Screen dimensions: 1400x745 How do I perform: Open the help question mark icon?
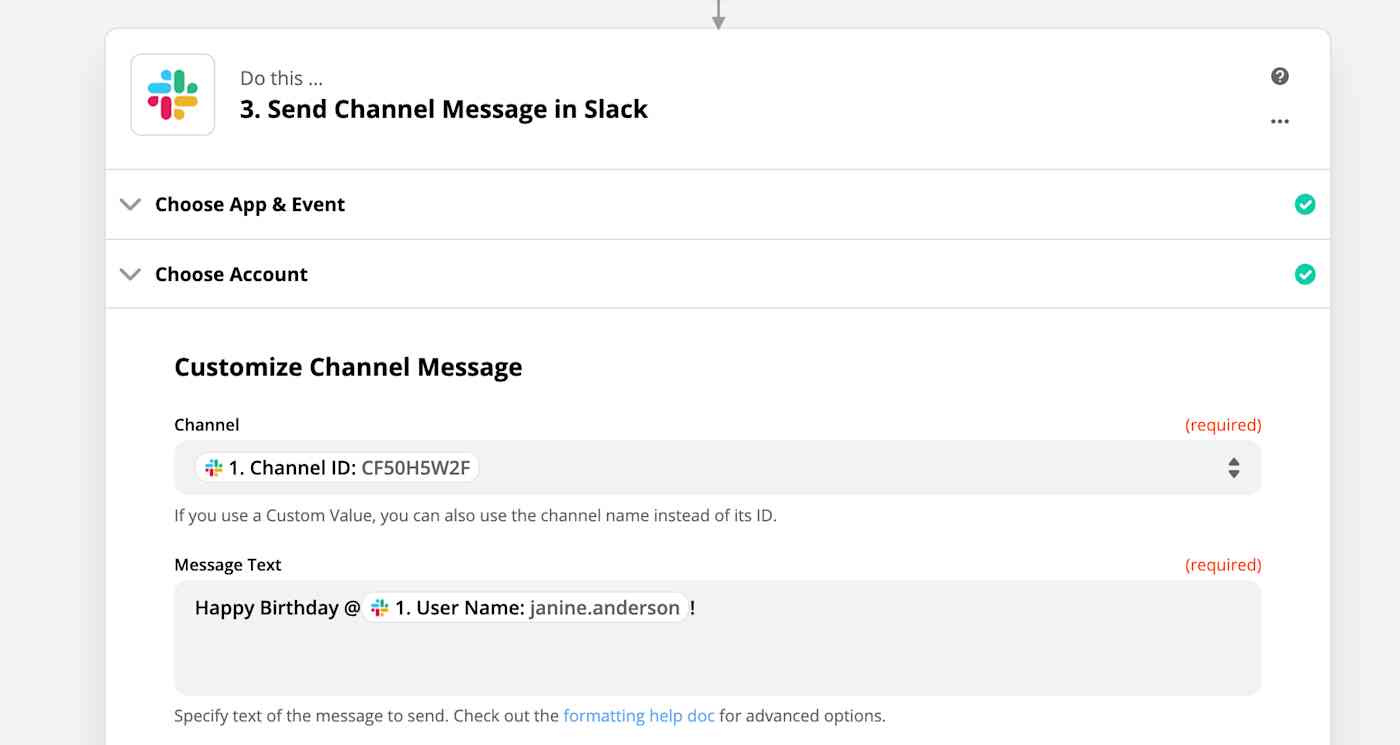pyautogui.click(x=1280, y=76)
